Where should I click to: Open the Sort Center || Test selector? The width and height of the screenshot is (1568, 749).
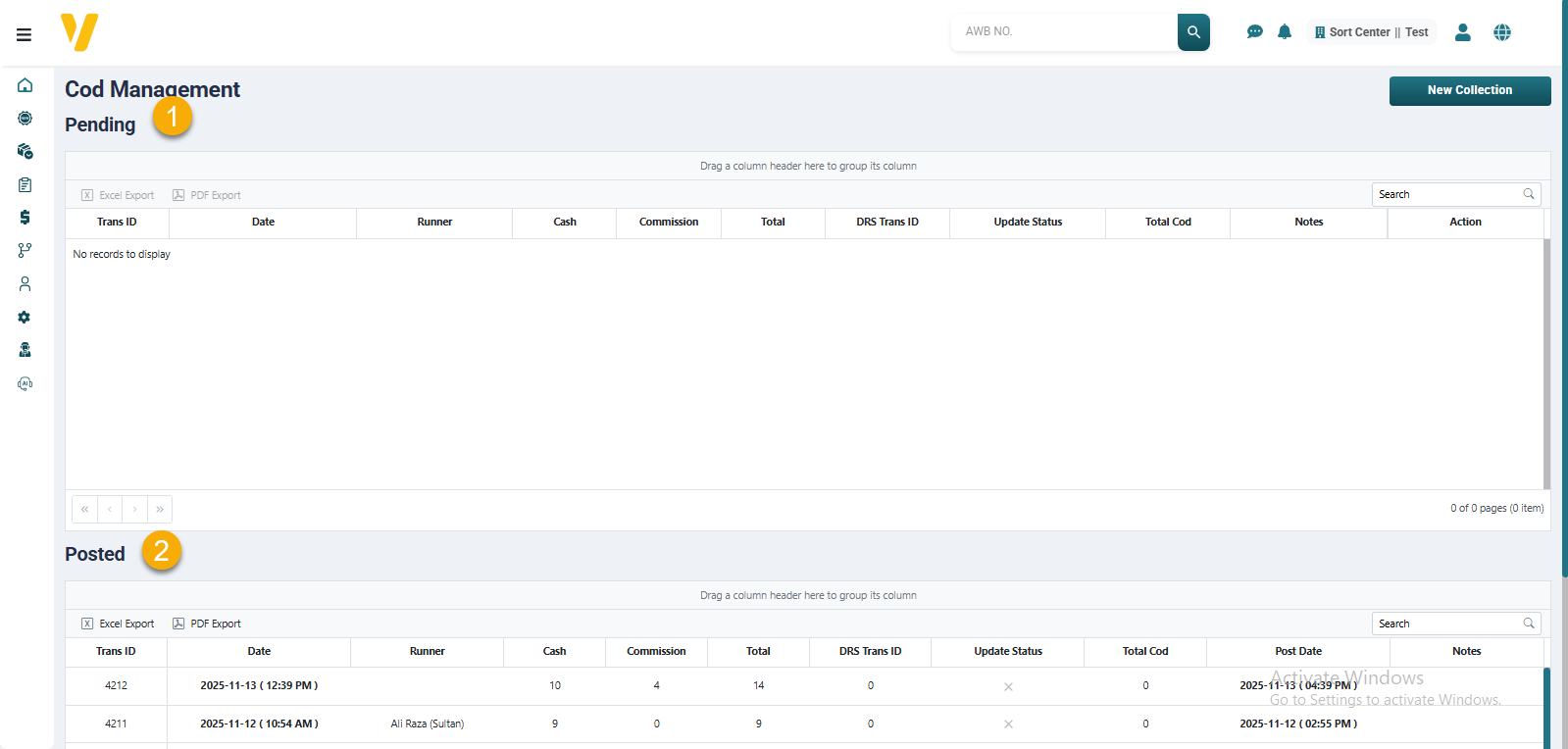click(x=1371, y=32)
